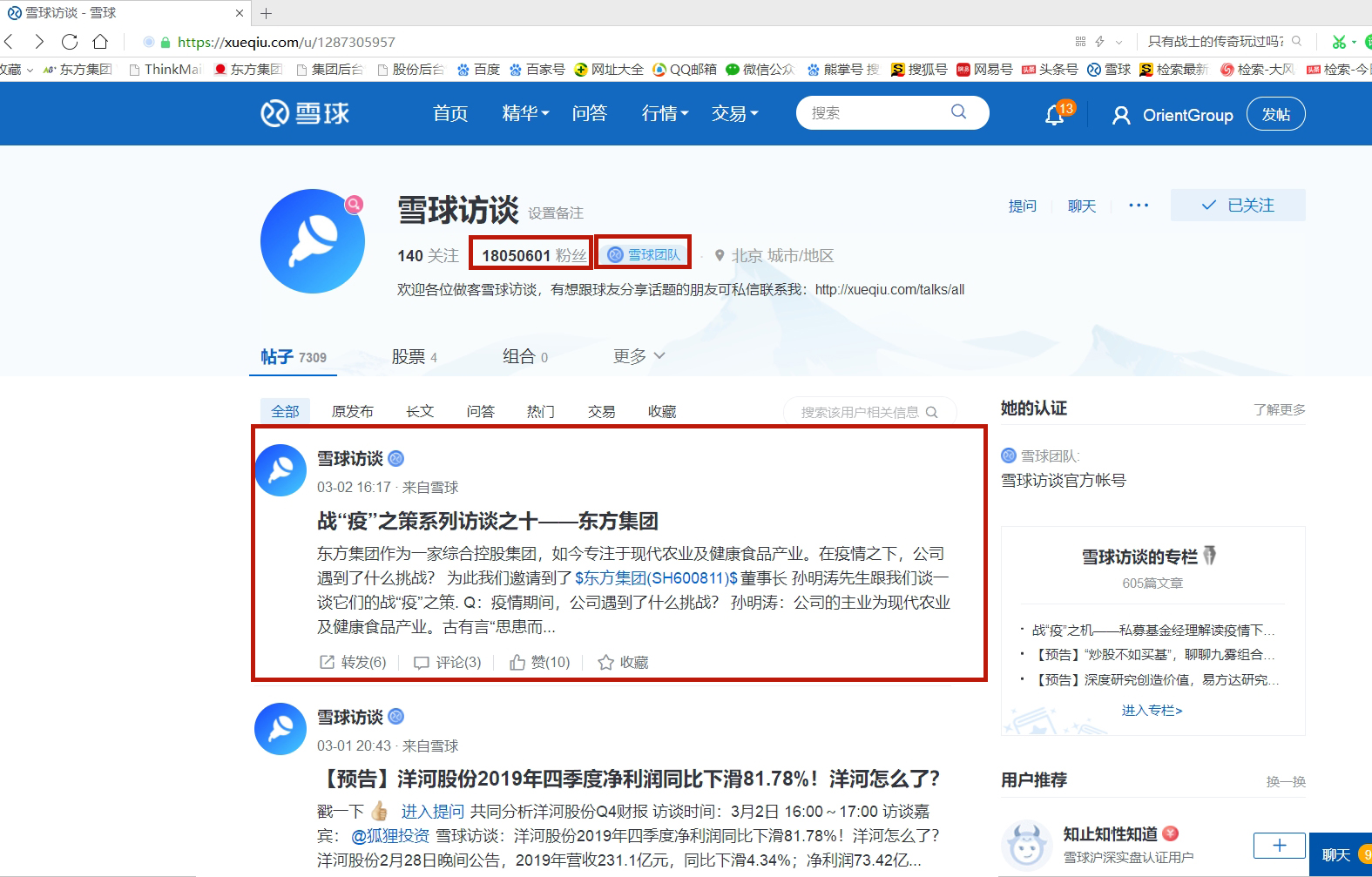Switch to the 组合 0 tab

[x=525, y=356]
